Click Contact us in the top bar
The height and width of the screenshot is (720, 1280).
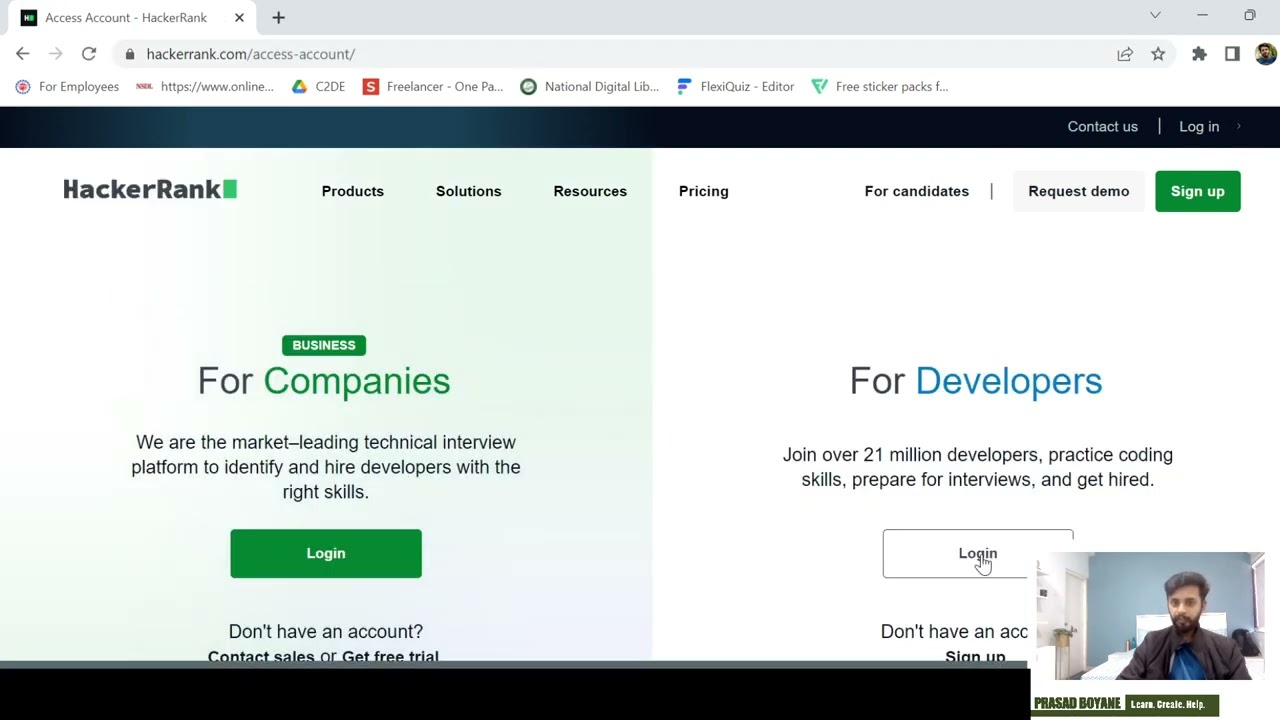point(1102,127)
